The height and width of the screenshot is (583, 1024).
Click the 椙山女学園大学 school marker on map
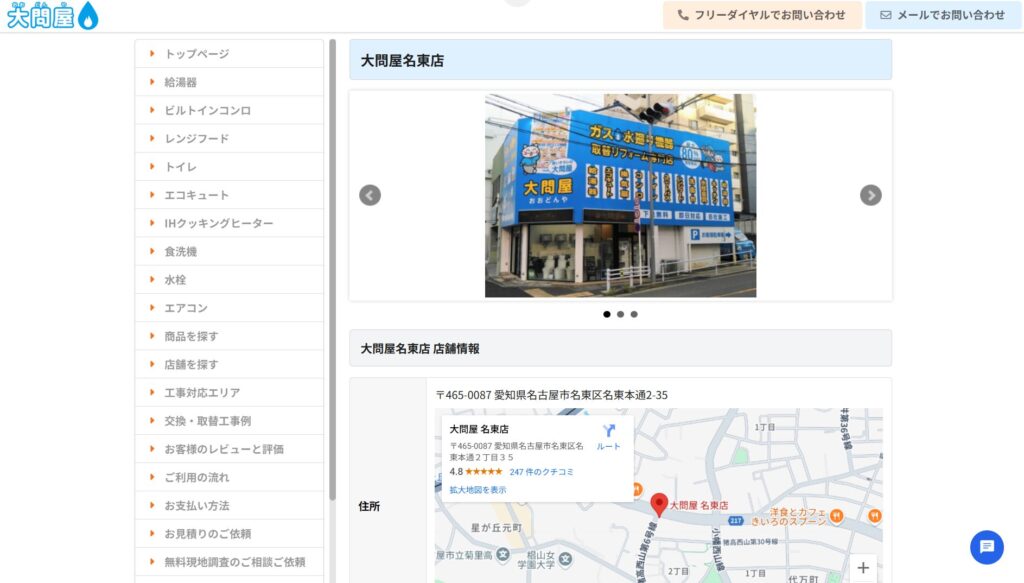566,559
